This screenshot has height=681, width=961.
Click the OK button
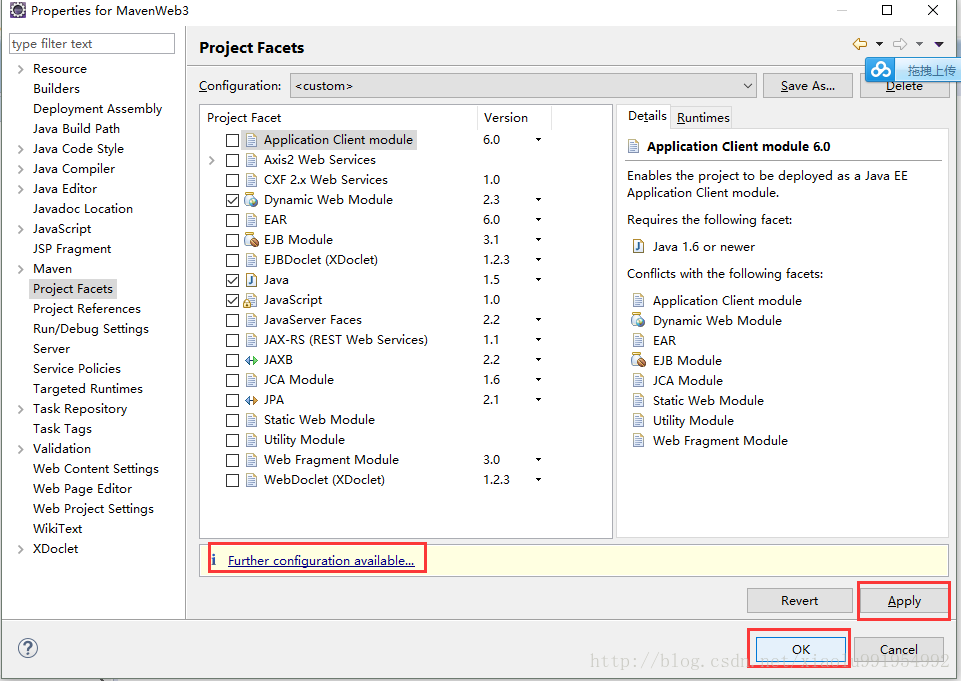pyautogui.click(x=800, y=649)
